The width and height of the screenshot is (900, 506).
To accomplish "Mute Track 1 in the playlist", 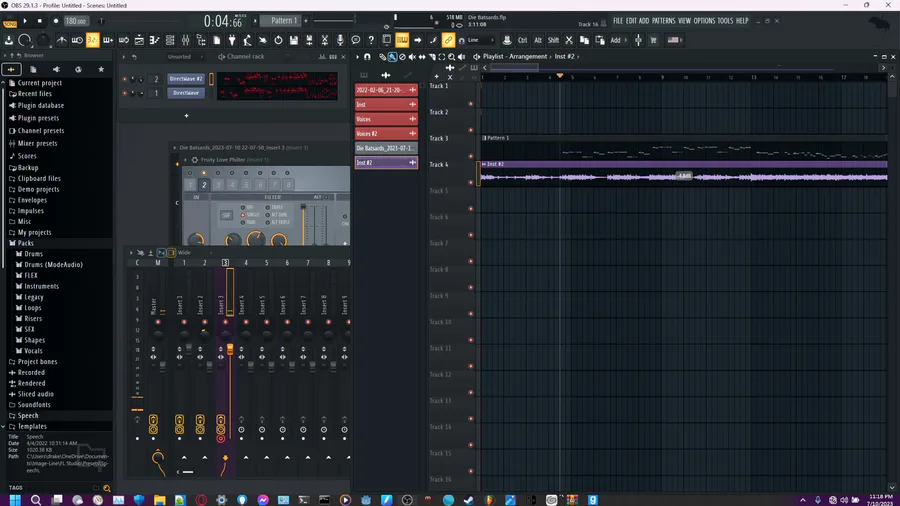I will (x=471, y=104).
